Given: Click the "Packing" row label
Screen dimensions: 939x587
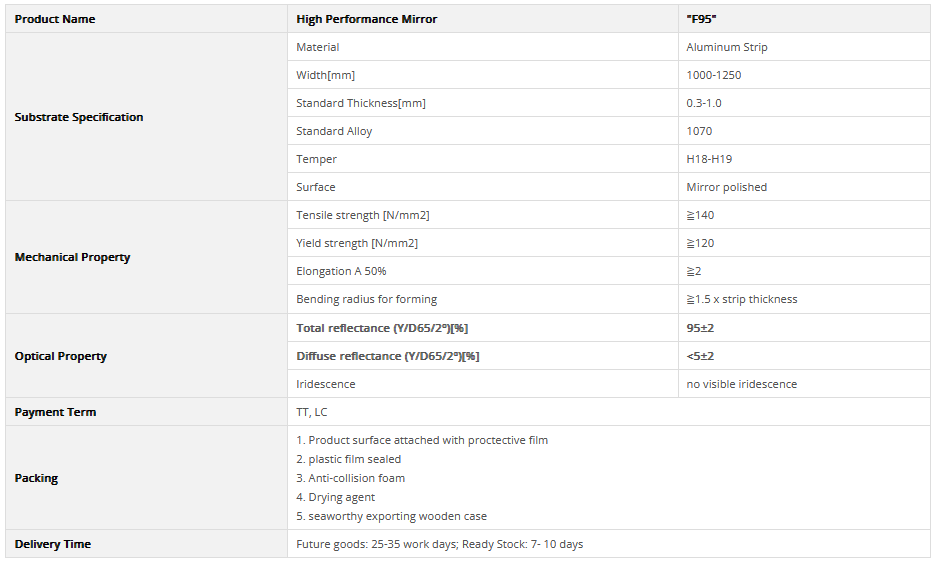Looking at the screenshot, I should point(36,478).
